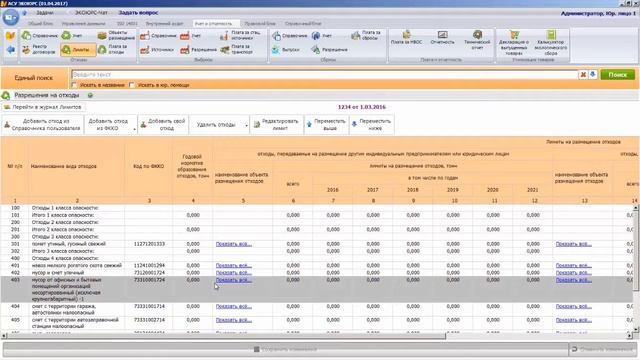640x360 pixels.
Task: Expand Удалить отходы dropdown arrow
Action: 246,125
